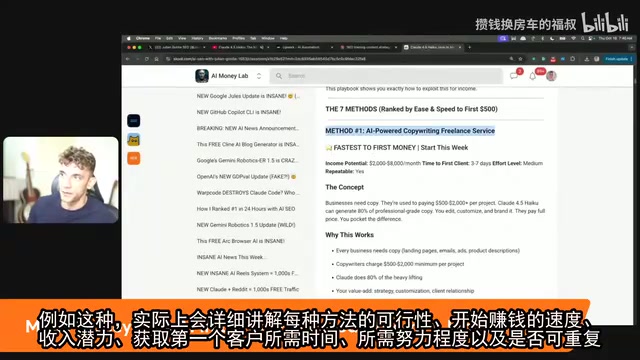
Task: Click the presenter webcam thumbnail
Action: [61, 180]
